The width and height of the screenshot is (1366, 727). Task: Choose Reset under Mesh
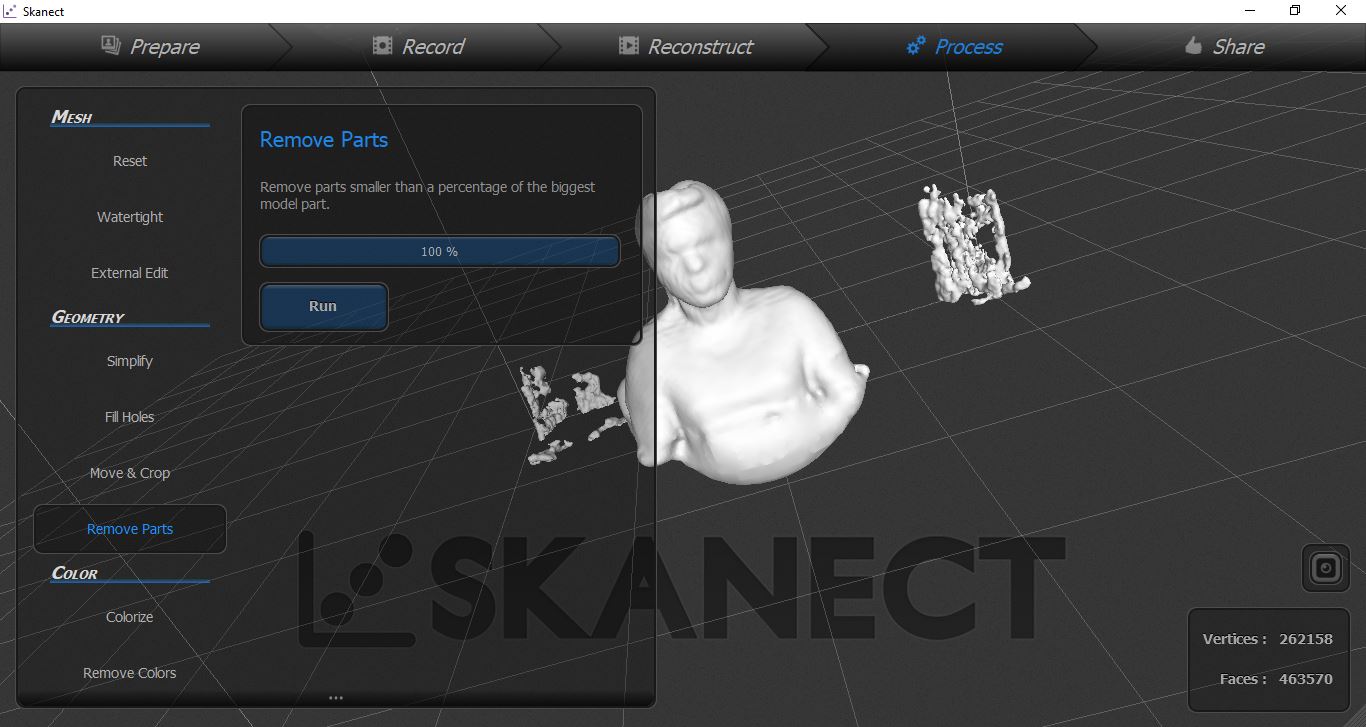(130, 161)
